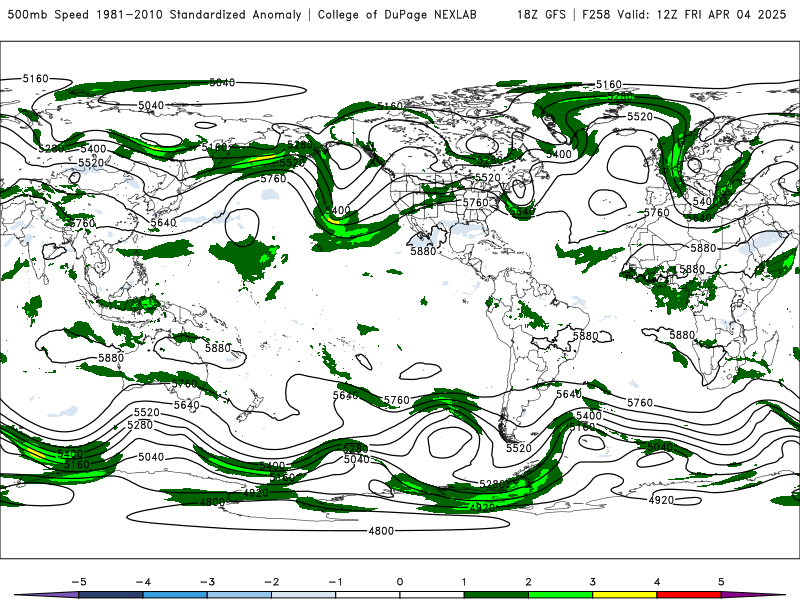Click the 5760 contour label over the central United States
The image size is (800, 600).
[x=476, y=203]
